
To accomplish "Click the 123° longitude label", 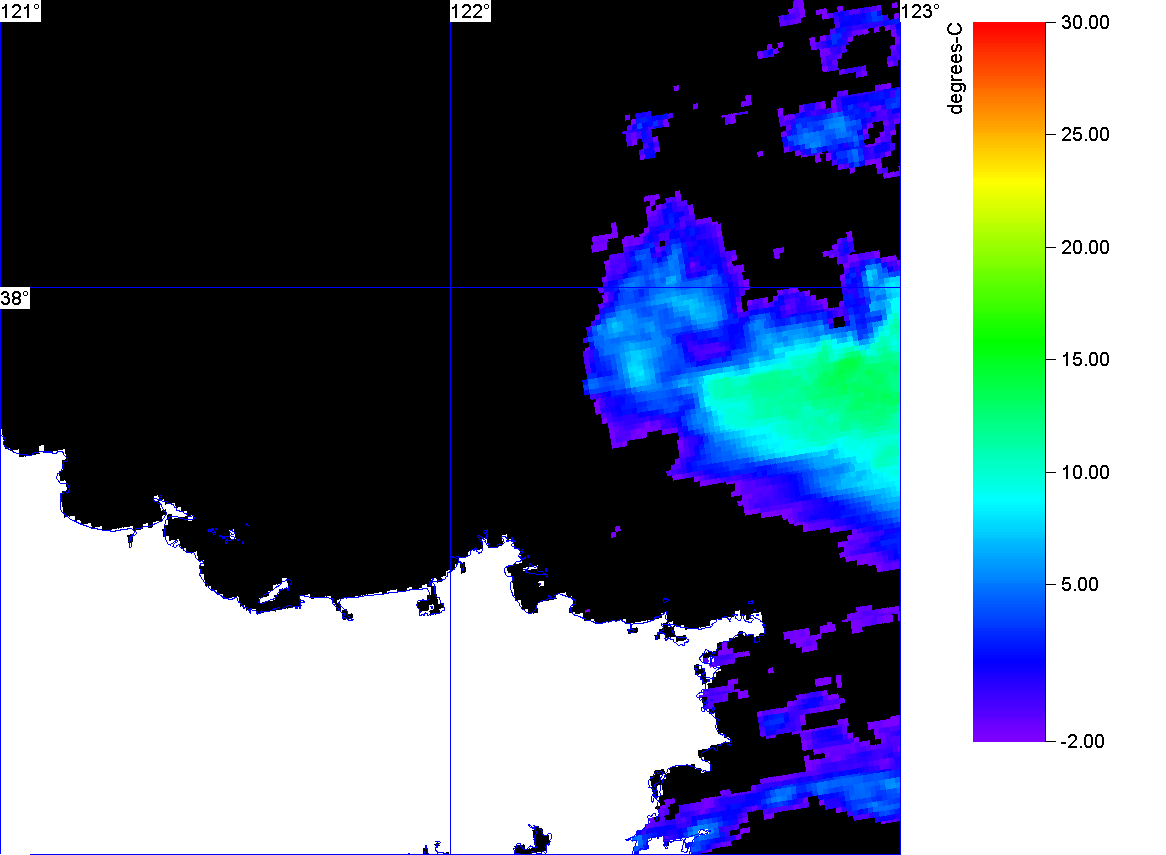I will coord(921,11).
